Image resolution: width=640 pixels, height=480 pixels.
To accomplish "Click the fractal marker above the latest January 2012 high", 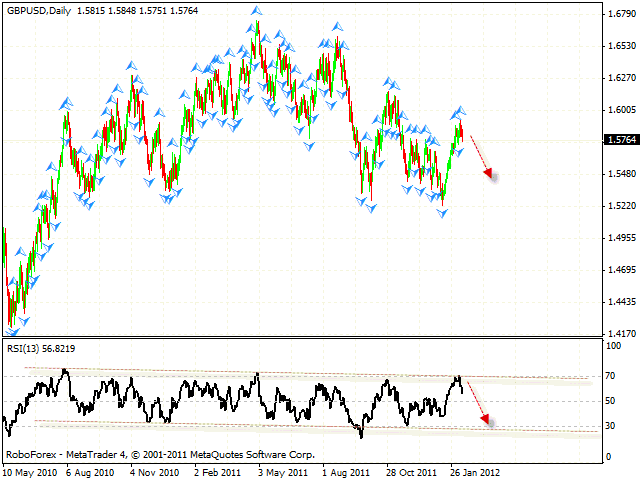I will [460, 111].
